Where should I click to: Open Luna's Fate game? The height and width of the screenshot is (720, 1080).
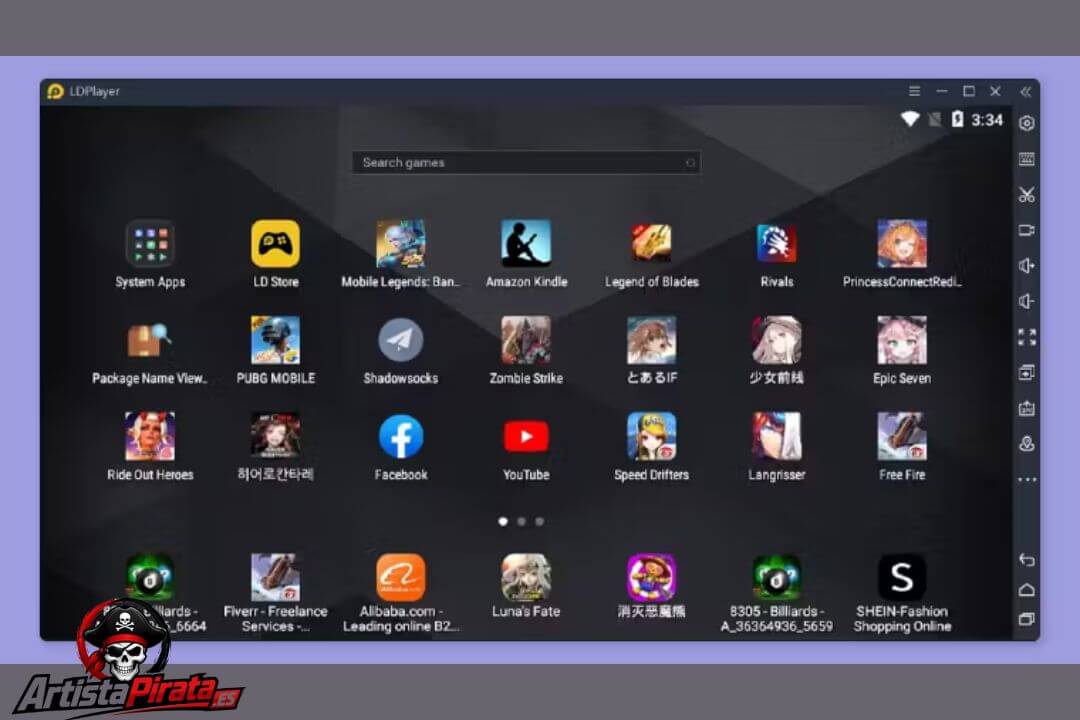(x=526, y=577)
